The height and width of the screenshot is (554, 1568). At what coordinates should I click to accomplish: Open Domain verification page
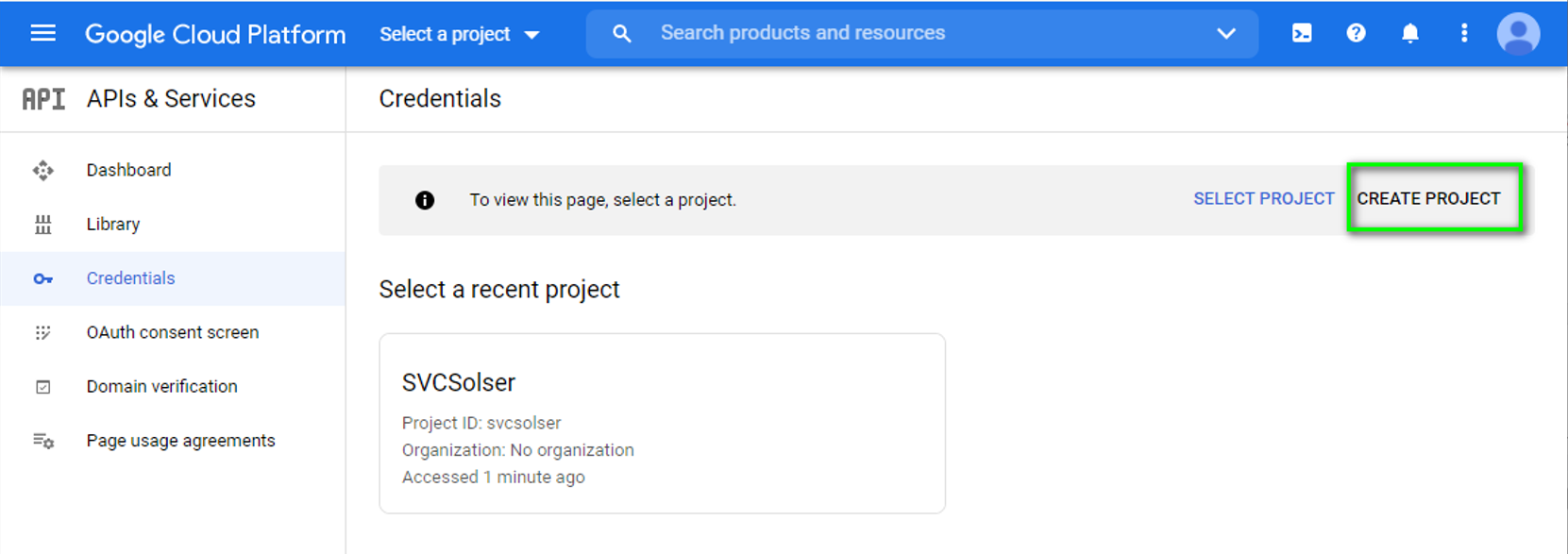click(161, 386)
